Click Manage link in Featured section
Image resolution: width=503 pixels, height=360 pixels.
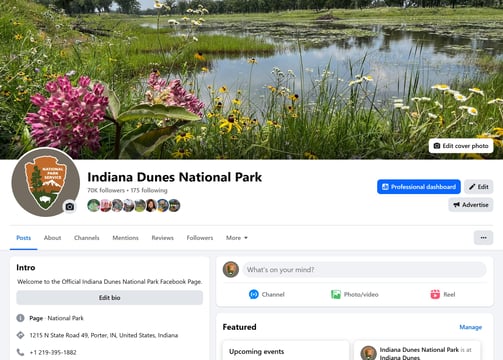471,327
